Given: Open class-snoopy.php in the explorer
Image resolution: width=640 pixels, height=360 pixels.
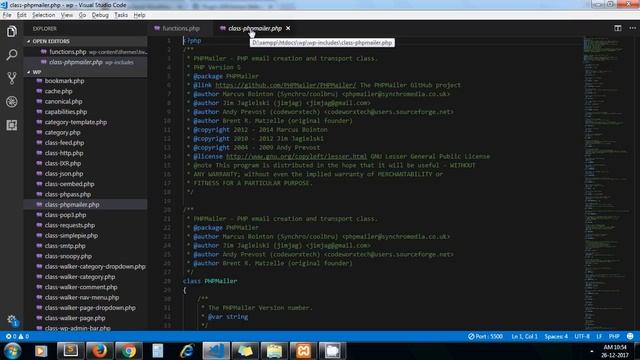Looking at the screenshot, I should point(86,256).
